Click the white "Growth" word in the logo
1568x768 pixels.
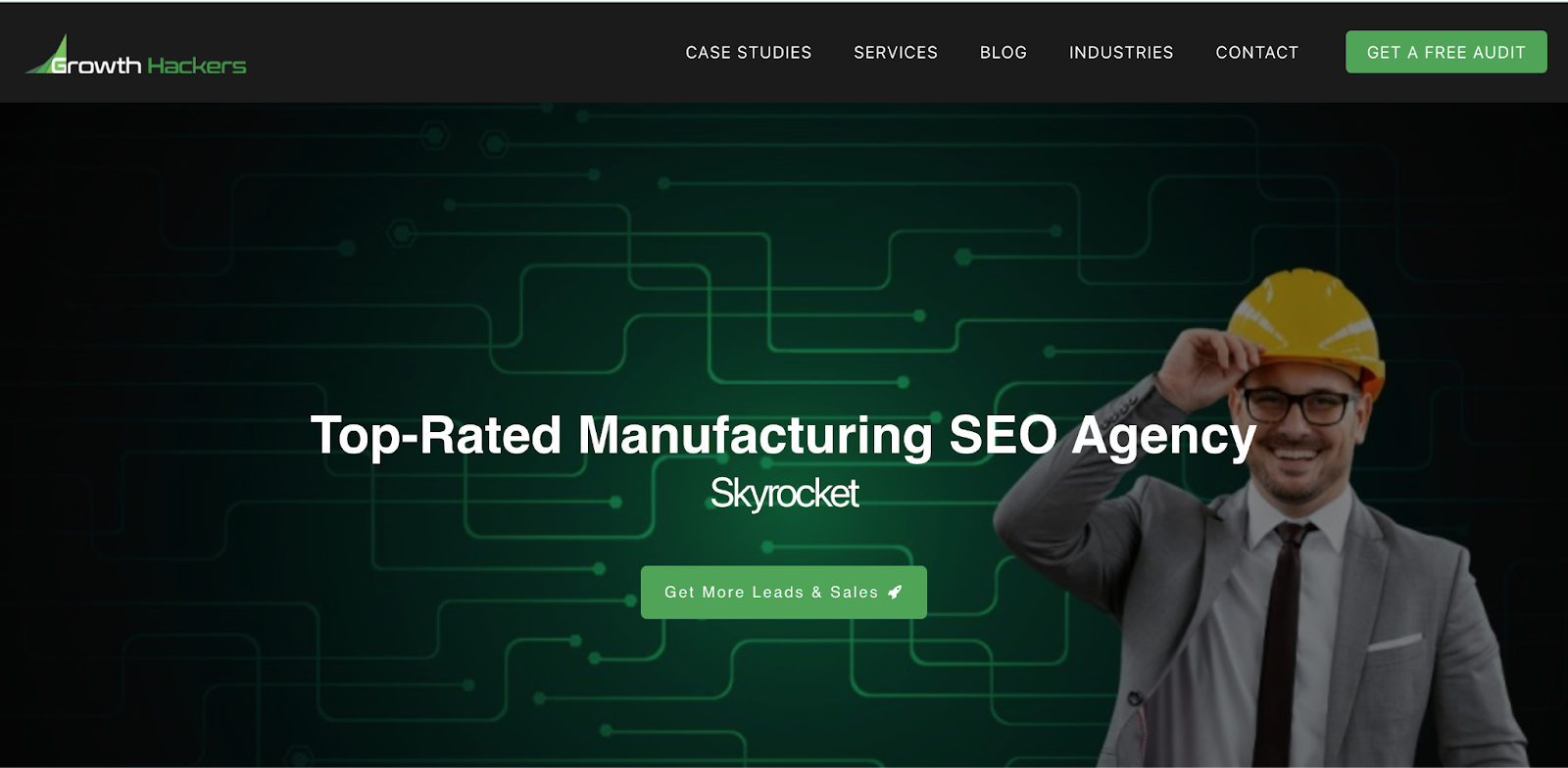tap(96, 66)
